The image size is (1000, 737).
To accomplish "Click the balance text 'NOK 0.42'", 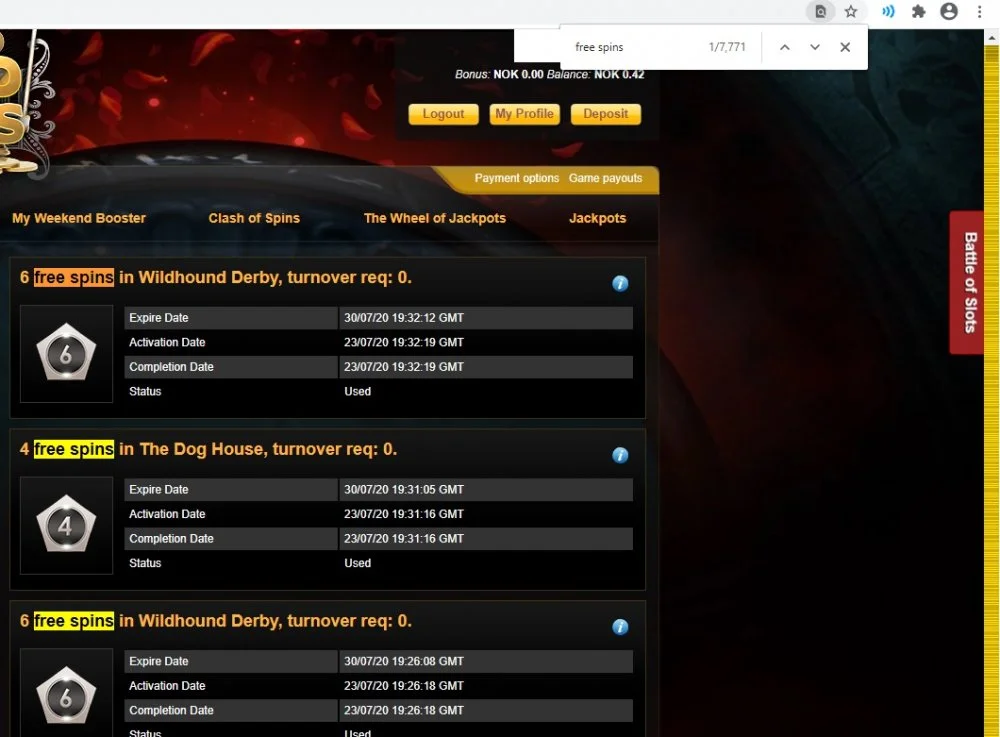I will click(619, 75).
